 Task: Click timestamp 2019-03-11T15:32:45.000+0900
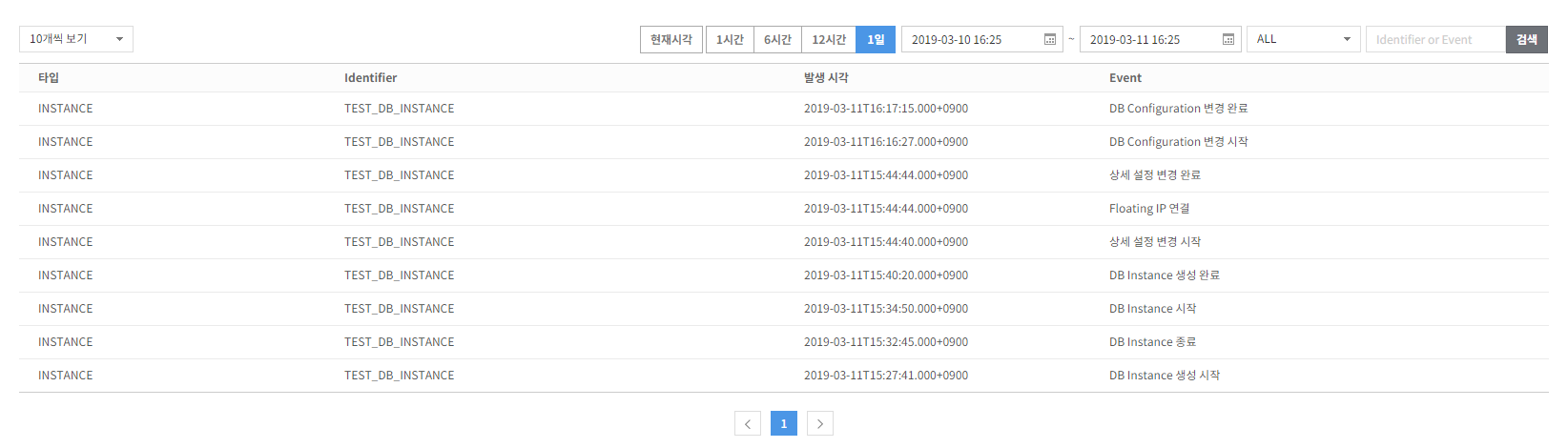pyautogui.click(x=886, y=342)
